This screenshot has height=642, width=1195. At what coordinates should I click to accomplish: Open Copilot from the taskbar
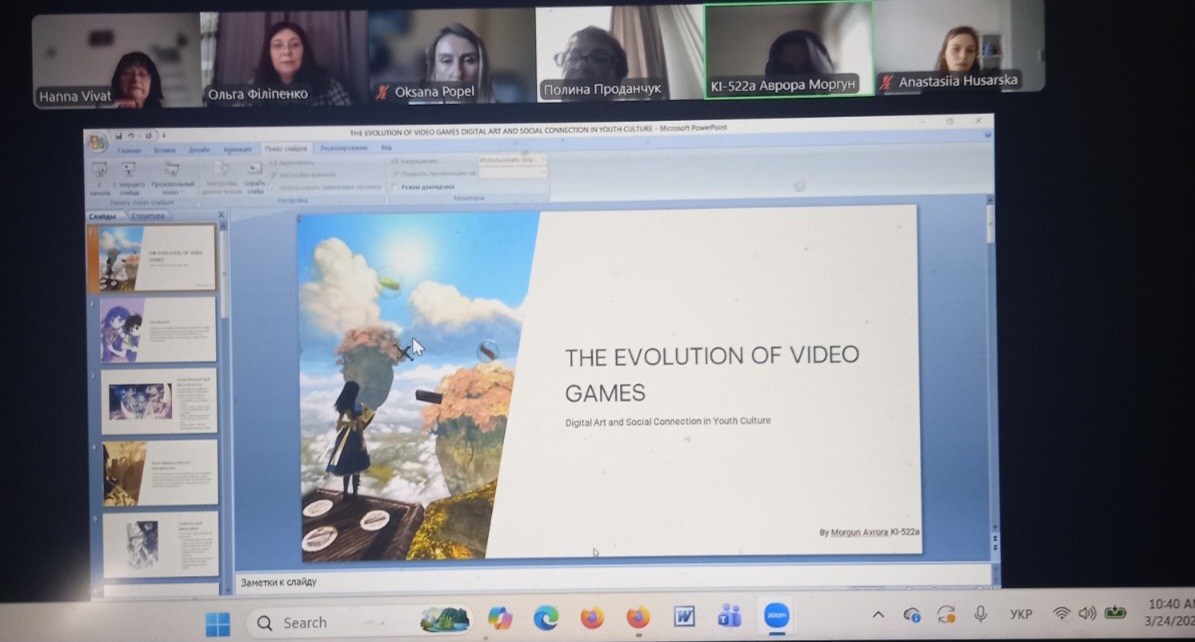[499, 618]
